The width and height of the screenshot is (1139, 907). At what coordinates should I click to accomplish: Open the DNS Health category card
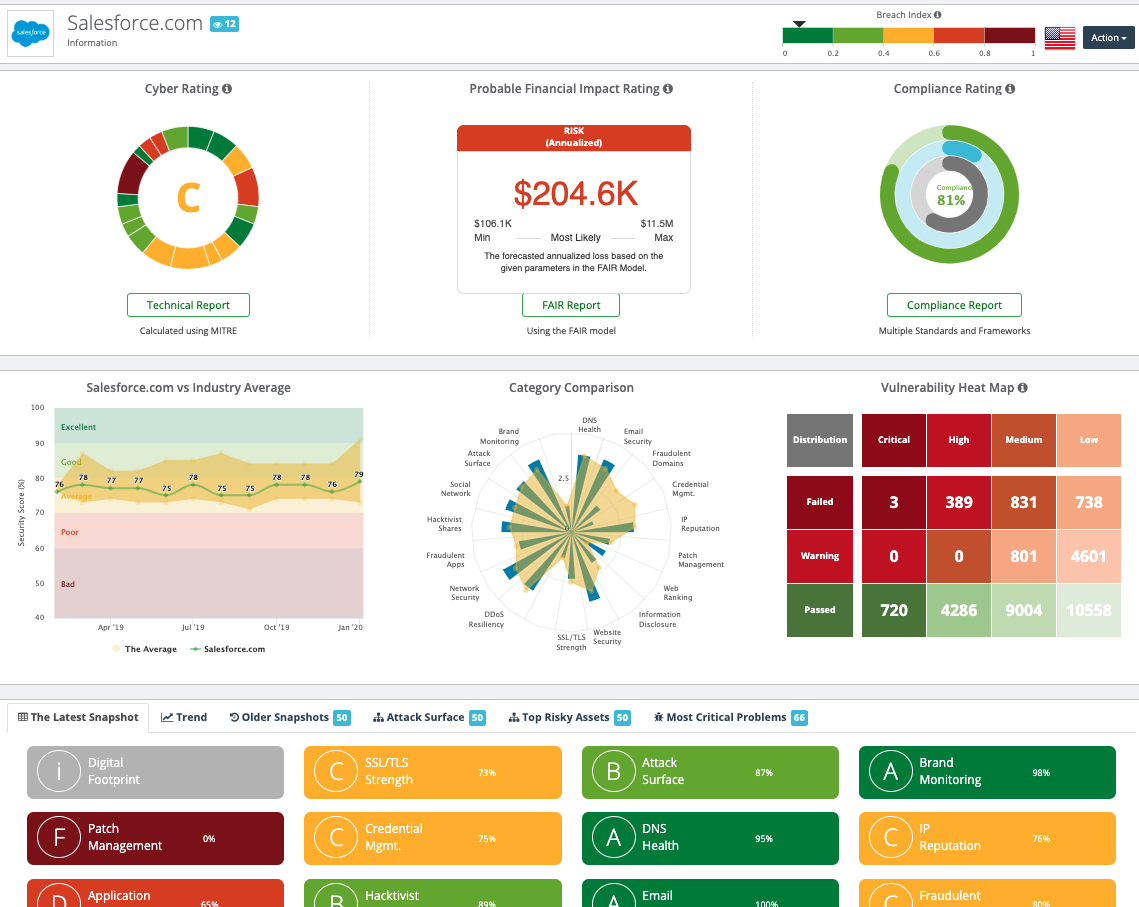(710, 838)
